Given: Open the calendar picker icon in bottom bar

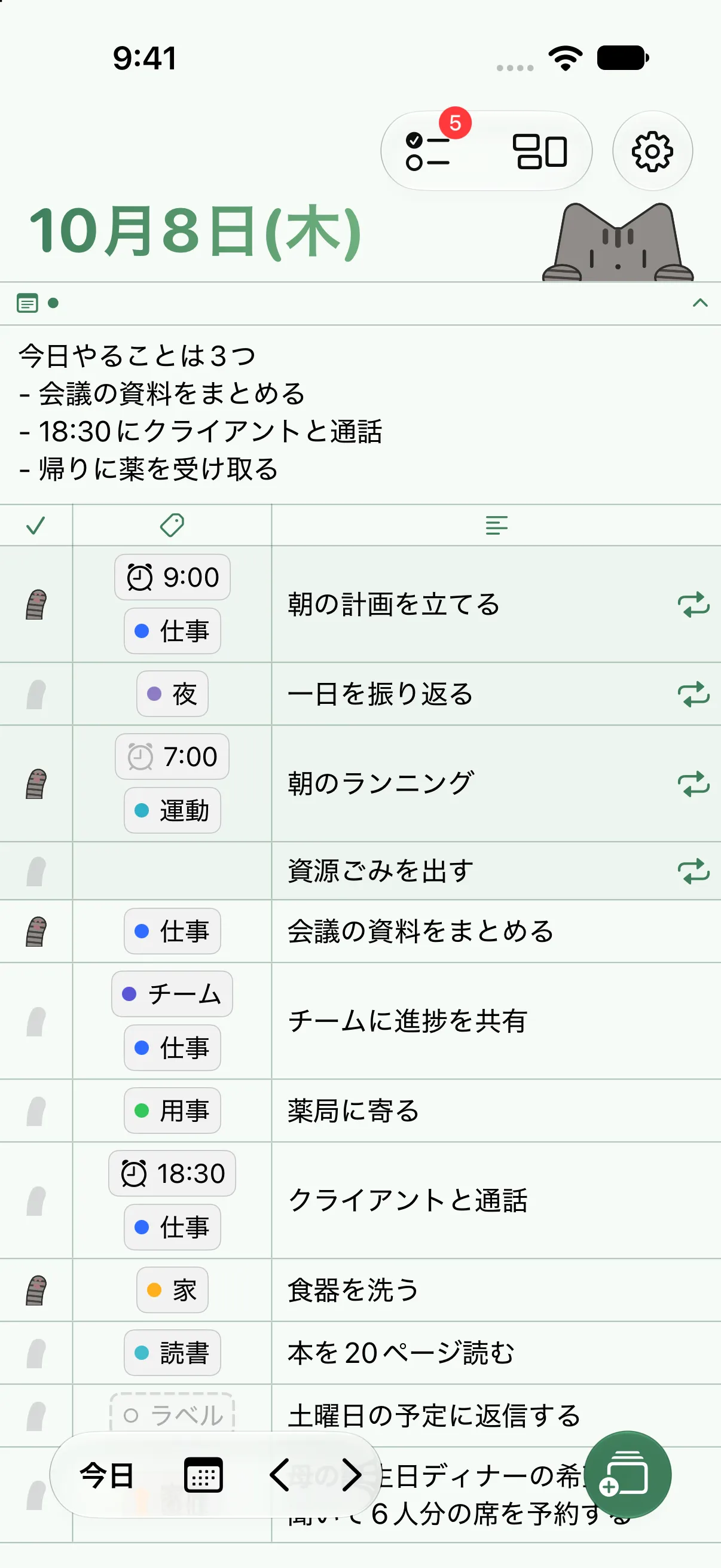Looking at the screenshot, I should tap(203, 1475).
